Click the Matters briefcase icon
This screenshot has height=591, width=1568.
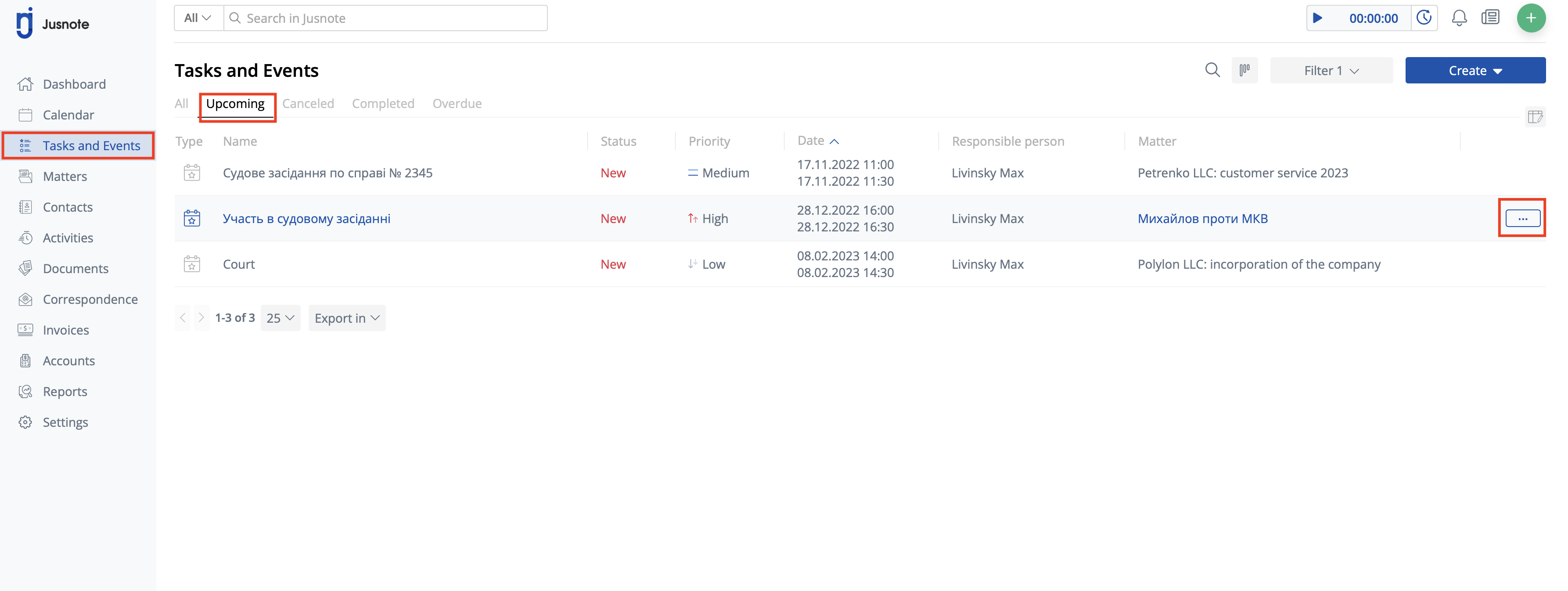click(25, 176)
